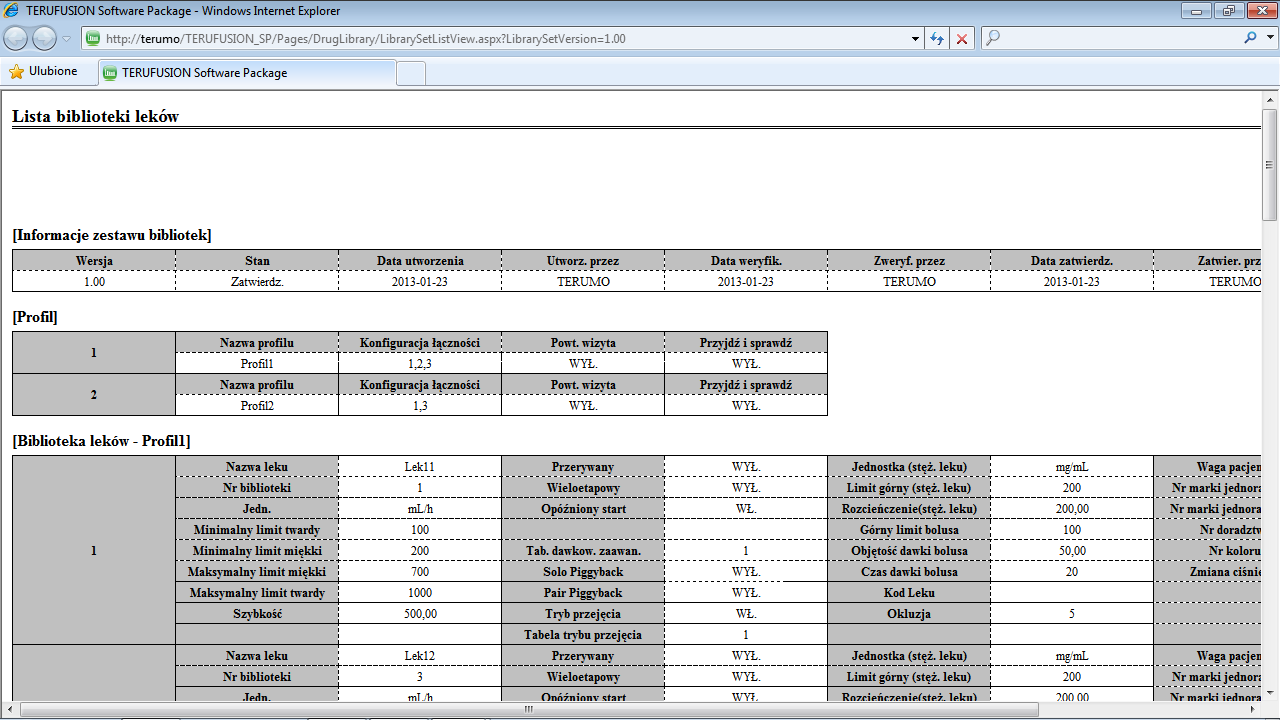Click the 'Pair Piggyback' label

coord(583,593)
